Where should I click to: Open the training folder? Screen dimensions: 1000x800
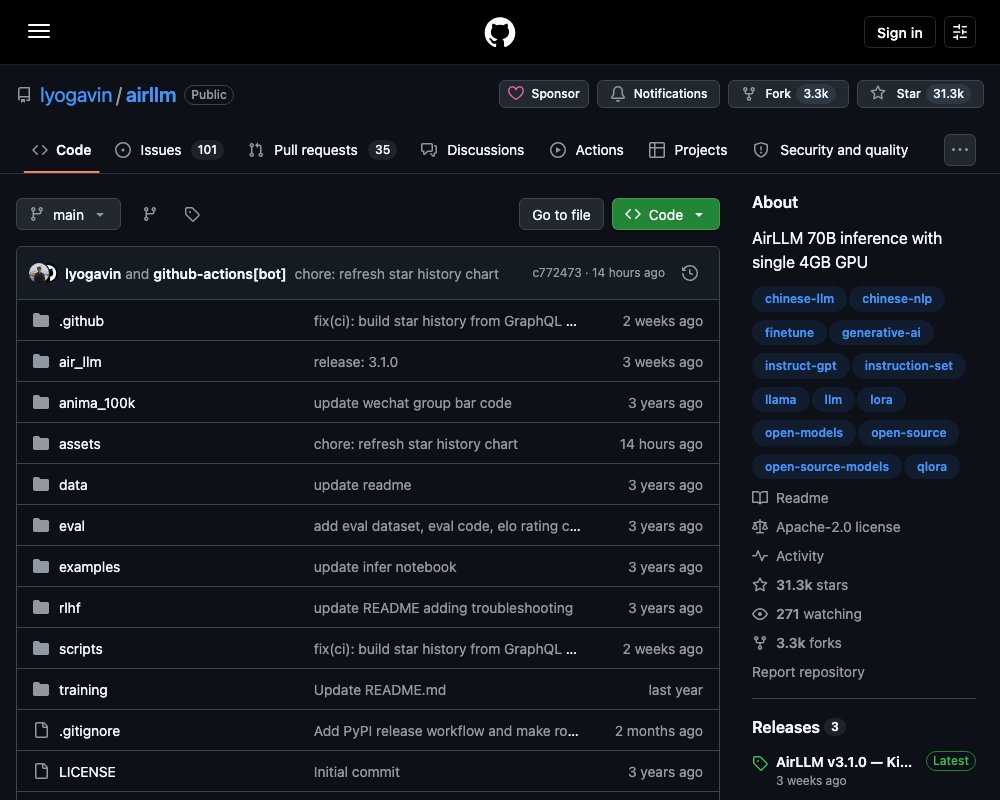point(83,690)
